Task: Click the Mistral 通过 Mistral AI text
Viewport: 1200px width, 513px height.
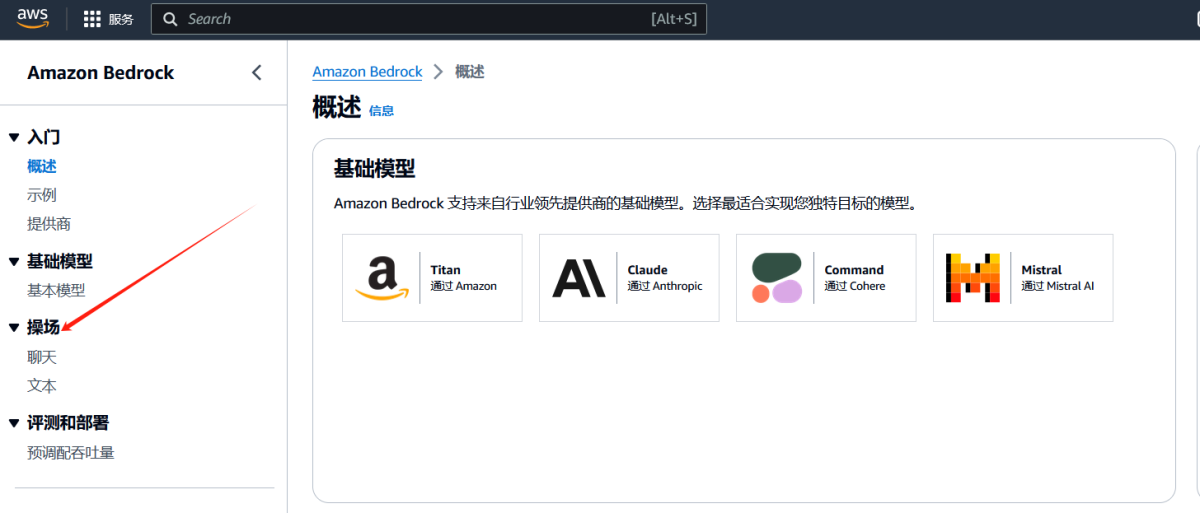Action: (x=1058, y=278)
